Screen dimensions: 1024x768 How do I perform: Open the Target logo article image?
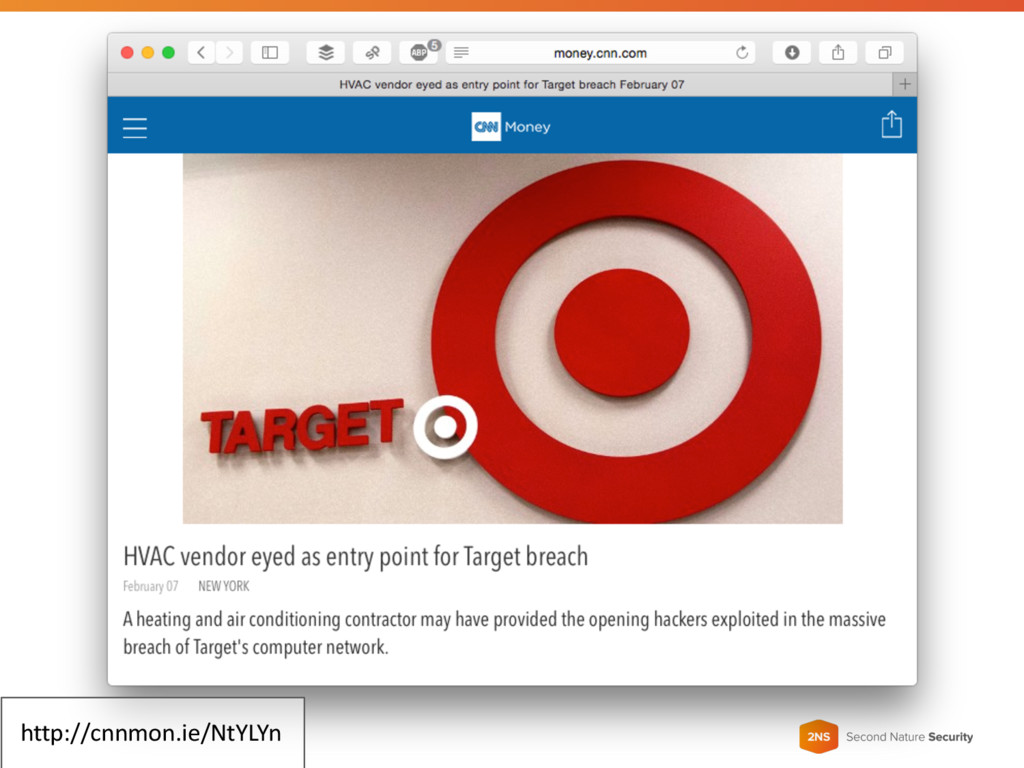[513, 338]
